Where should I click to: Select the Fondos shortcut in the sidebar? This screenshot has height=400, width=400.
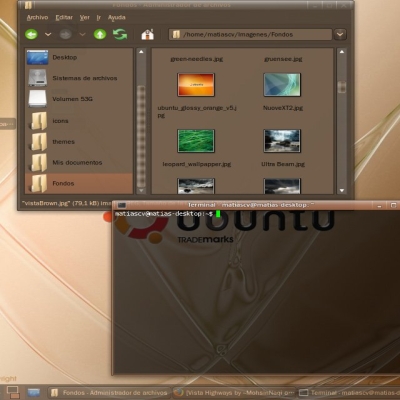point(79,183)
